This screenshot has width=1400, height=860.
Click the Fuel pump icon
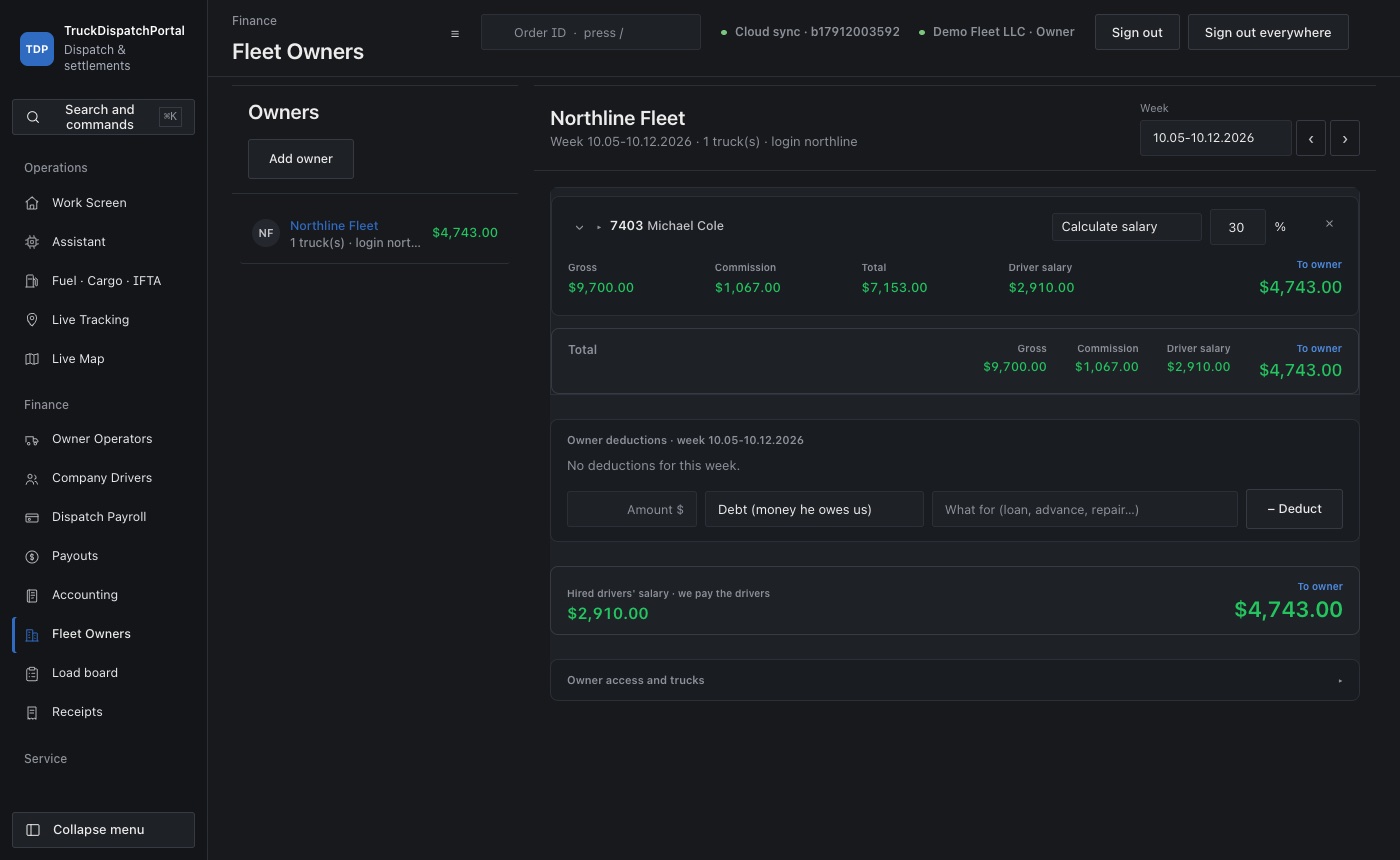pyautogui.click(x=32, y=281)
